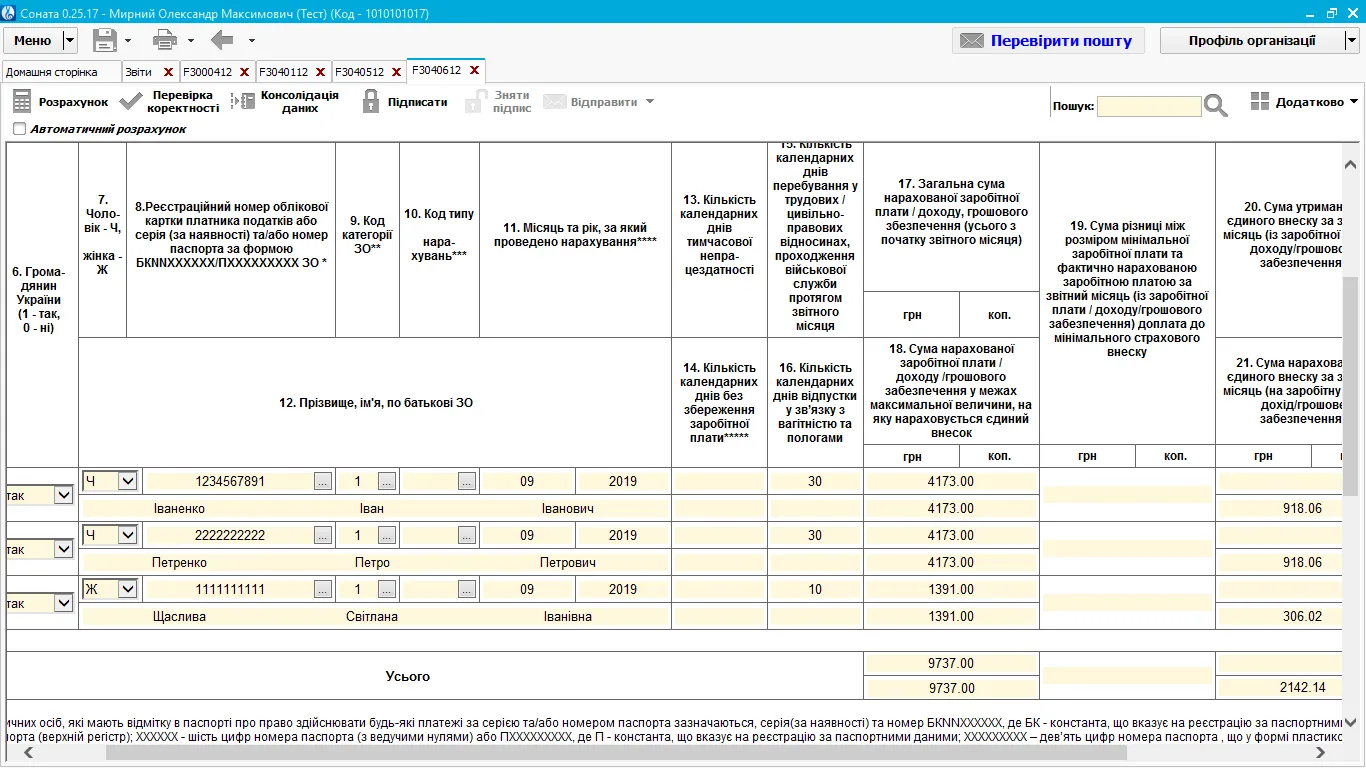
Task: Open category code lookup in Щаслива row
Action: point(386,589)
